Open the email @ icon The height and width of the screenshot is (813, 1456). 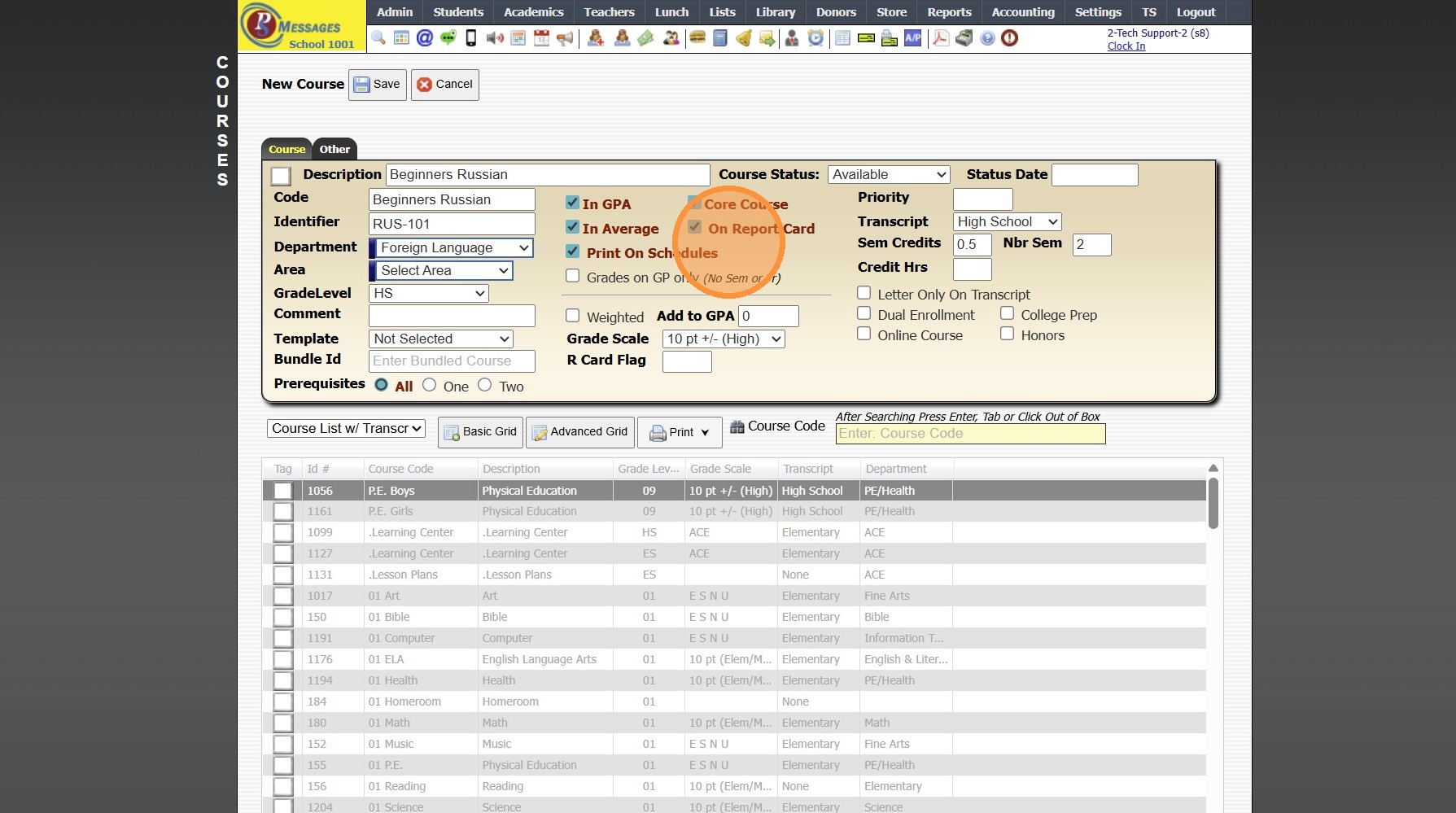pyautogui.click(x=424, y=38)
